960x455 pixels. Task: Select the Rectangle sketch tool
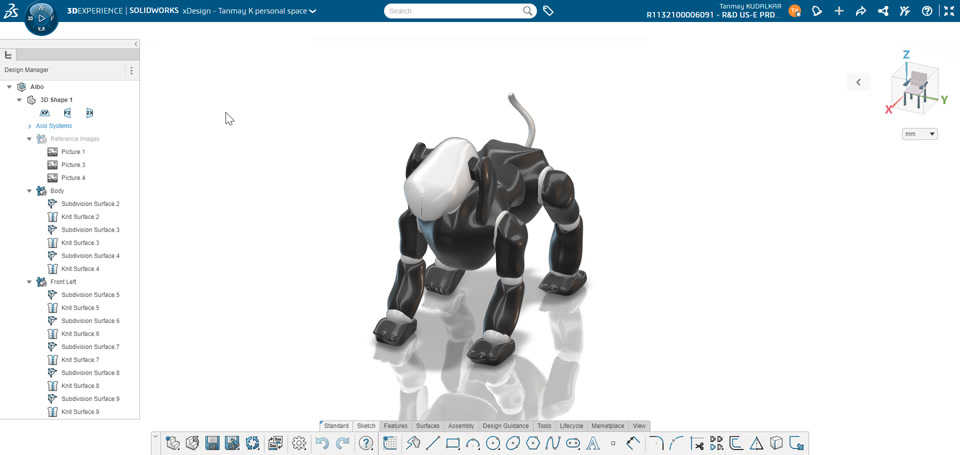coord(453,443)
